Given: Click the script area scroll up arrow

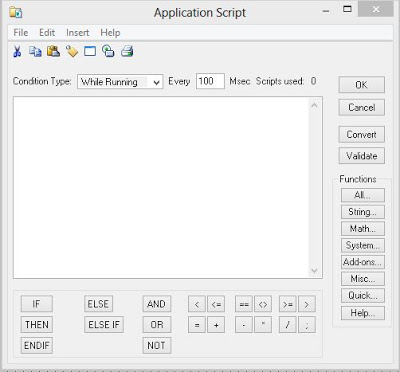Looking at the screenshot, I should click(x=314, y=105).
